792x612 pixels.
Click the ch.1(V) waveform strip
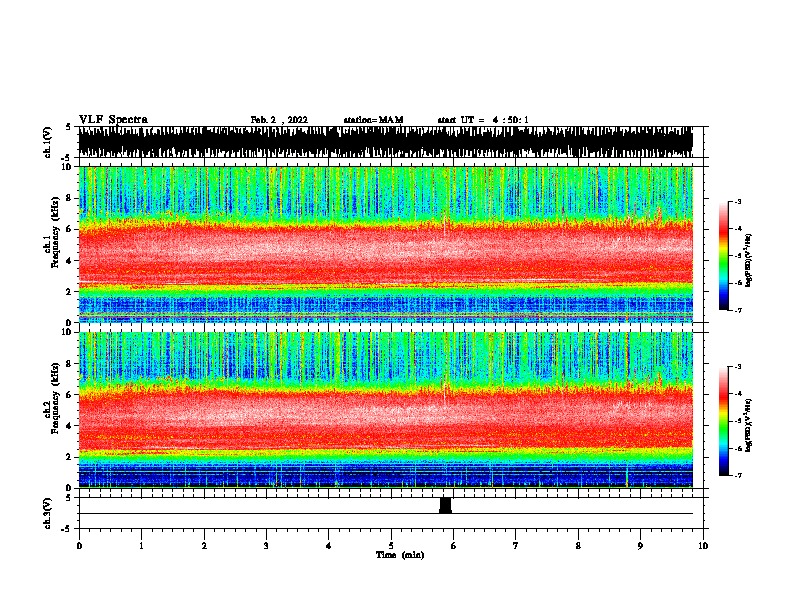(x=385, y=142)
